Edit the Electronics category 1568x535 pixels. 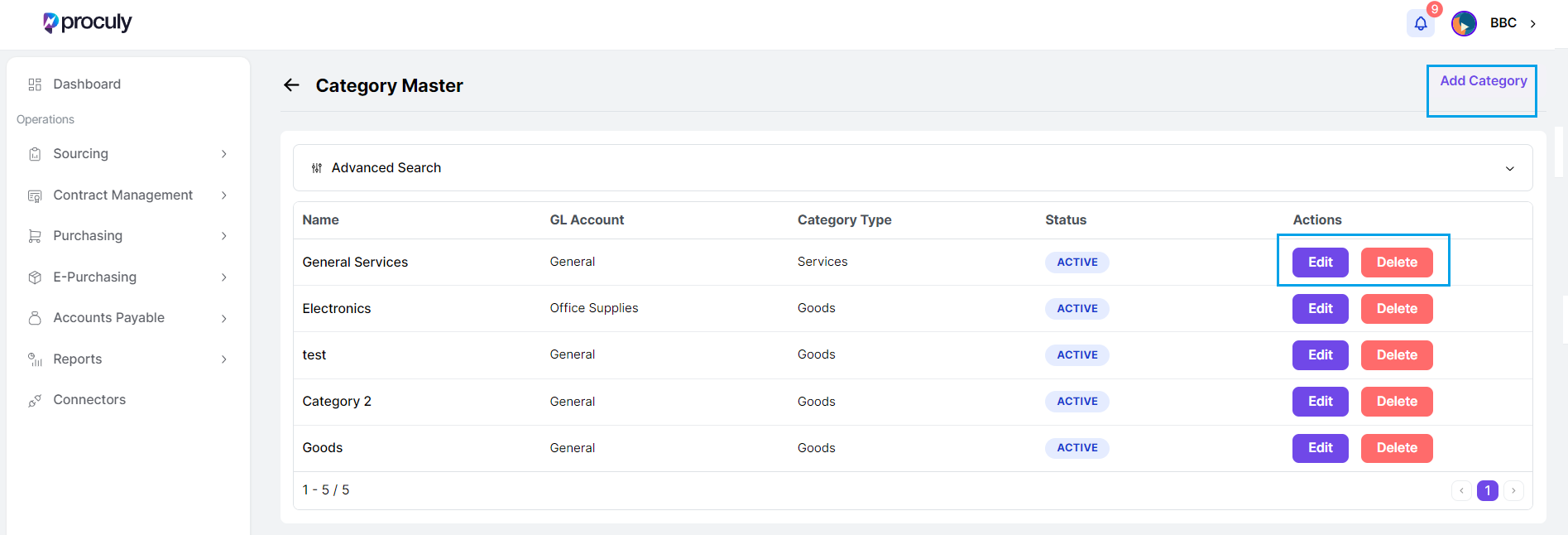[x=1320, y=309]
